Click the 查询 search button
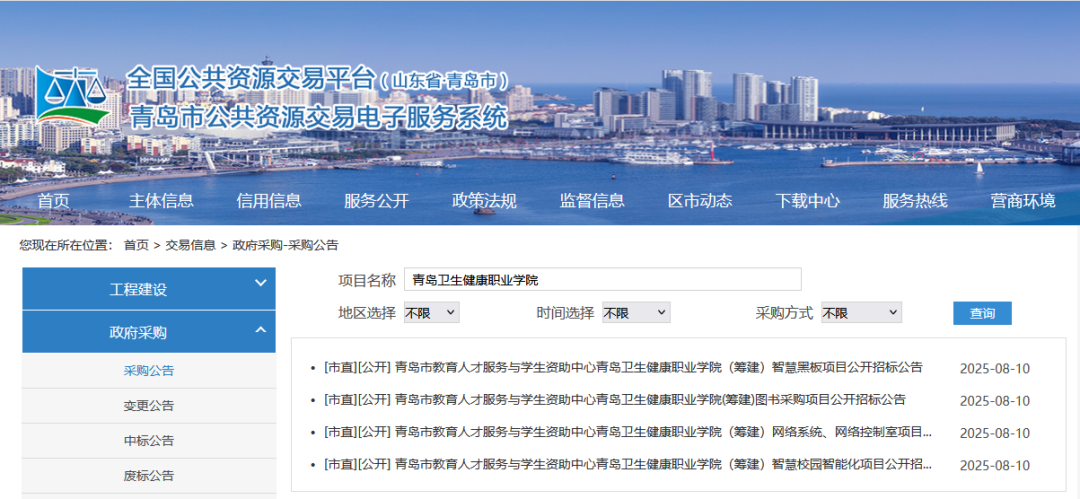This screenshot has height=499, width=1080. pyautogui.click(x=982, y=313)
